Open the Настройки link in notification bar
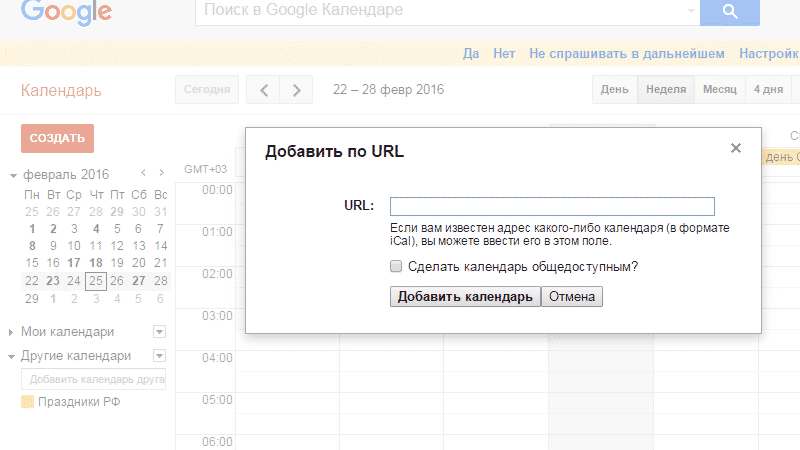800x450 pixels. click(769, 54)
